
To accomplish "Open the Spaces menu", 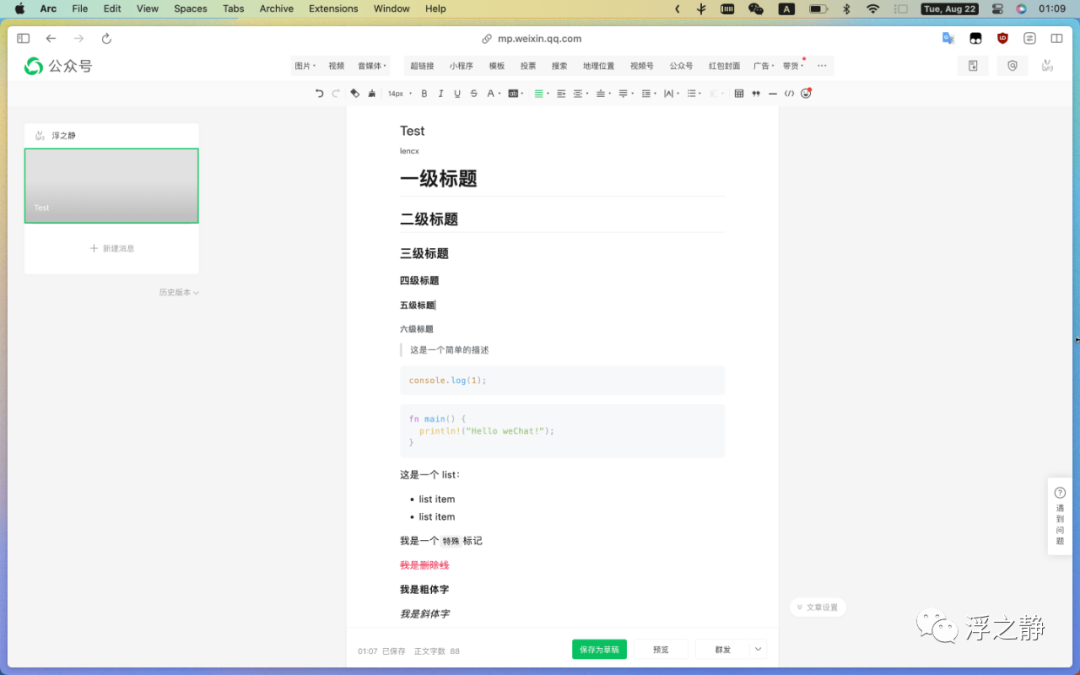I will pos(190,9).
